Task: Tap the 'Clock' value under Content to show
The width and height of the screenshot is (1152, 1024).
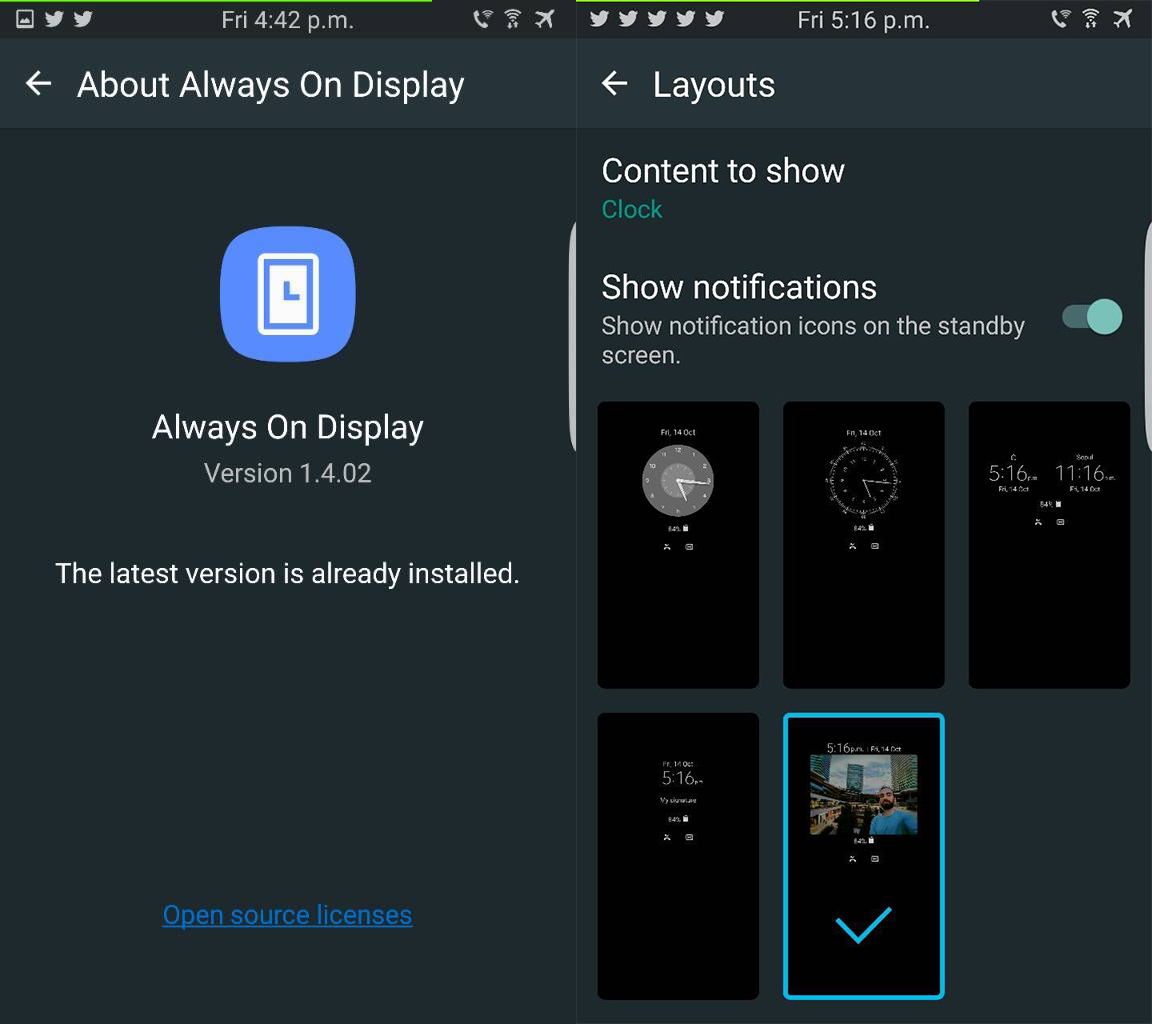Action: [632, 209]
